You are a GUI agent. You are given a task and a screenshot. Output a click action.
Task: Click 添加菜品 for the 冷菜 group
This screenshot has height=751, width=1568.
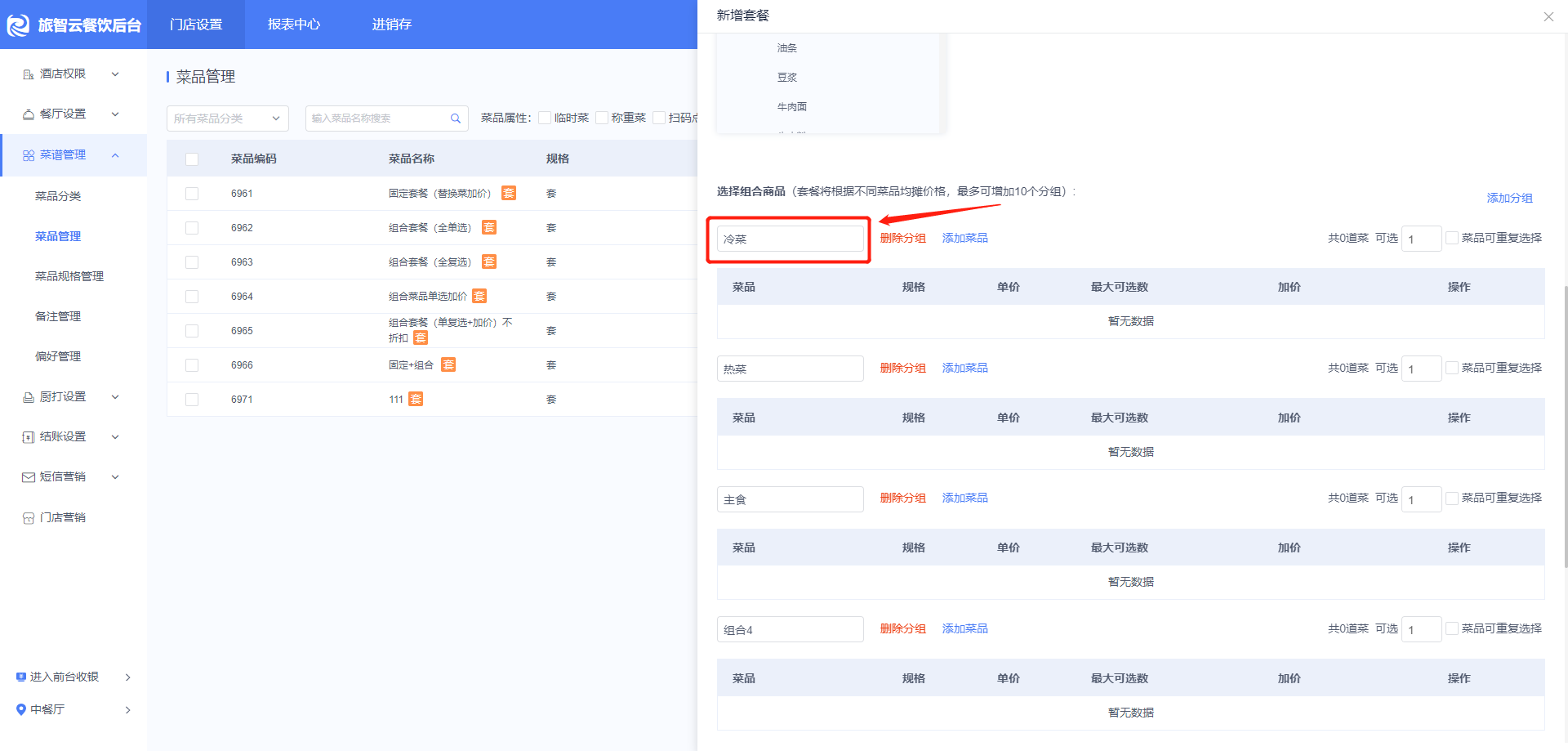point(964,238)
